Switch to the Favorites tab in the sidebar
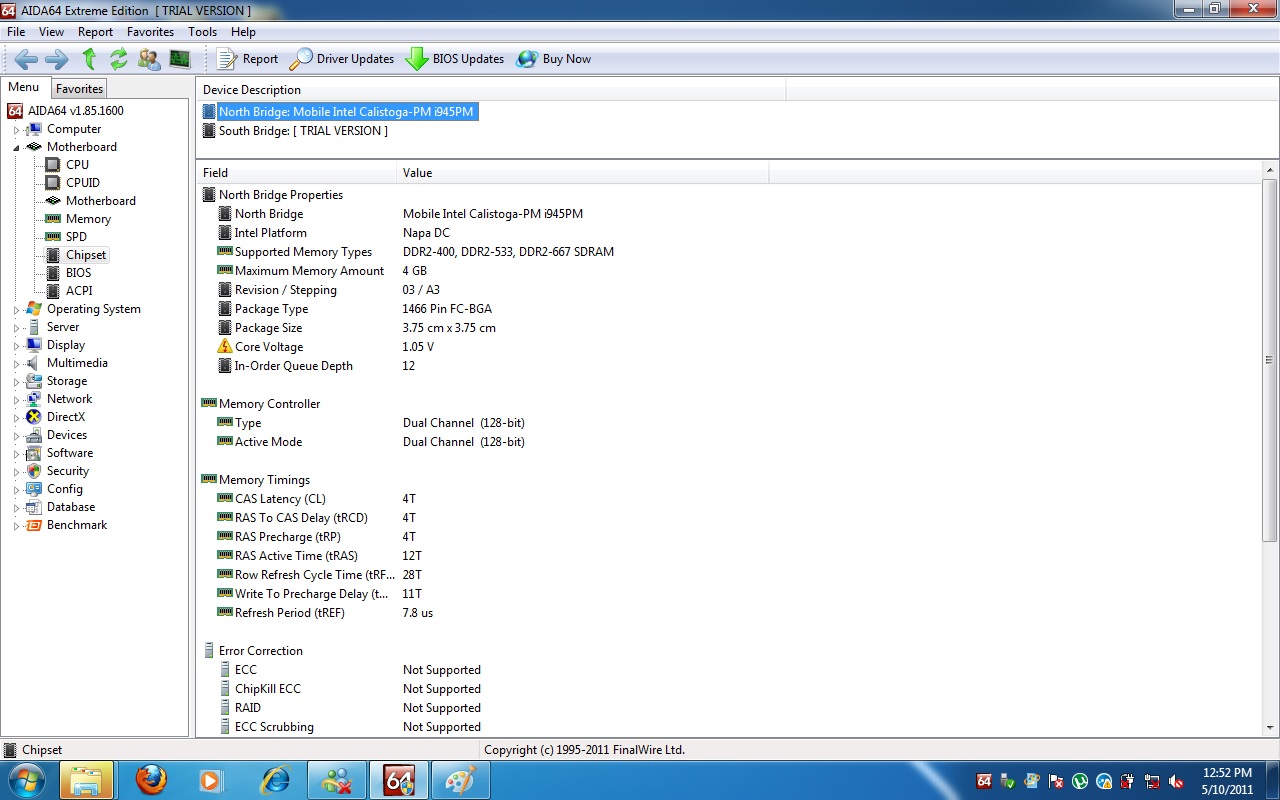Screen dimensions: 1280x800 point(79,89)
